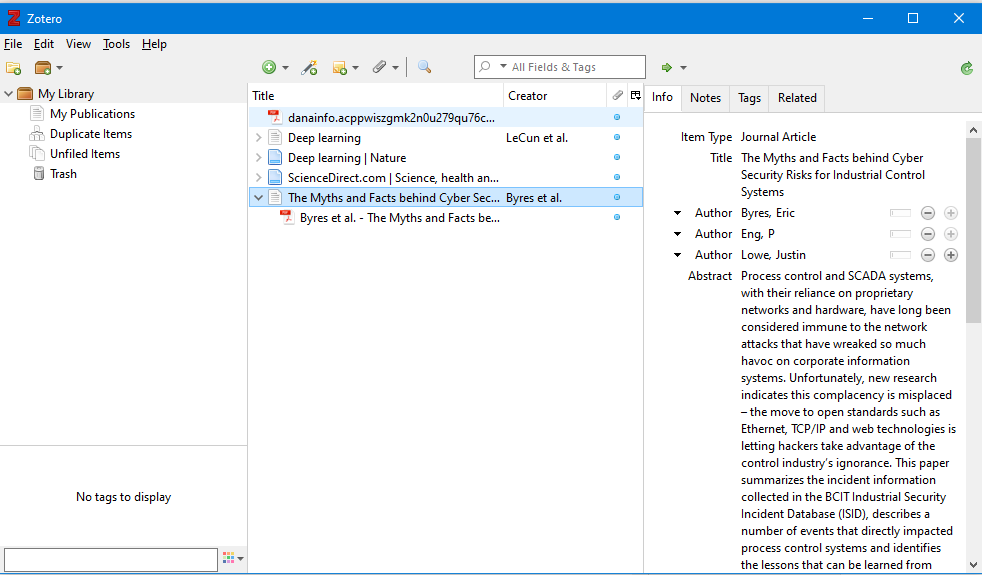The width and height of the screenshot is (982, 575).
Task: Open Add Attachment dropdown arrow
Action: click(x=395, y=68)
